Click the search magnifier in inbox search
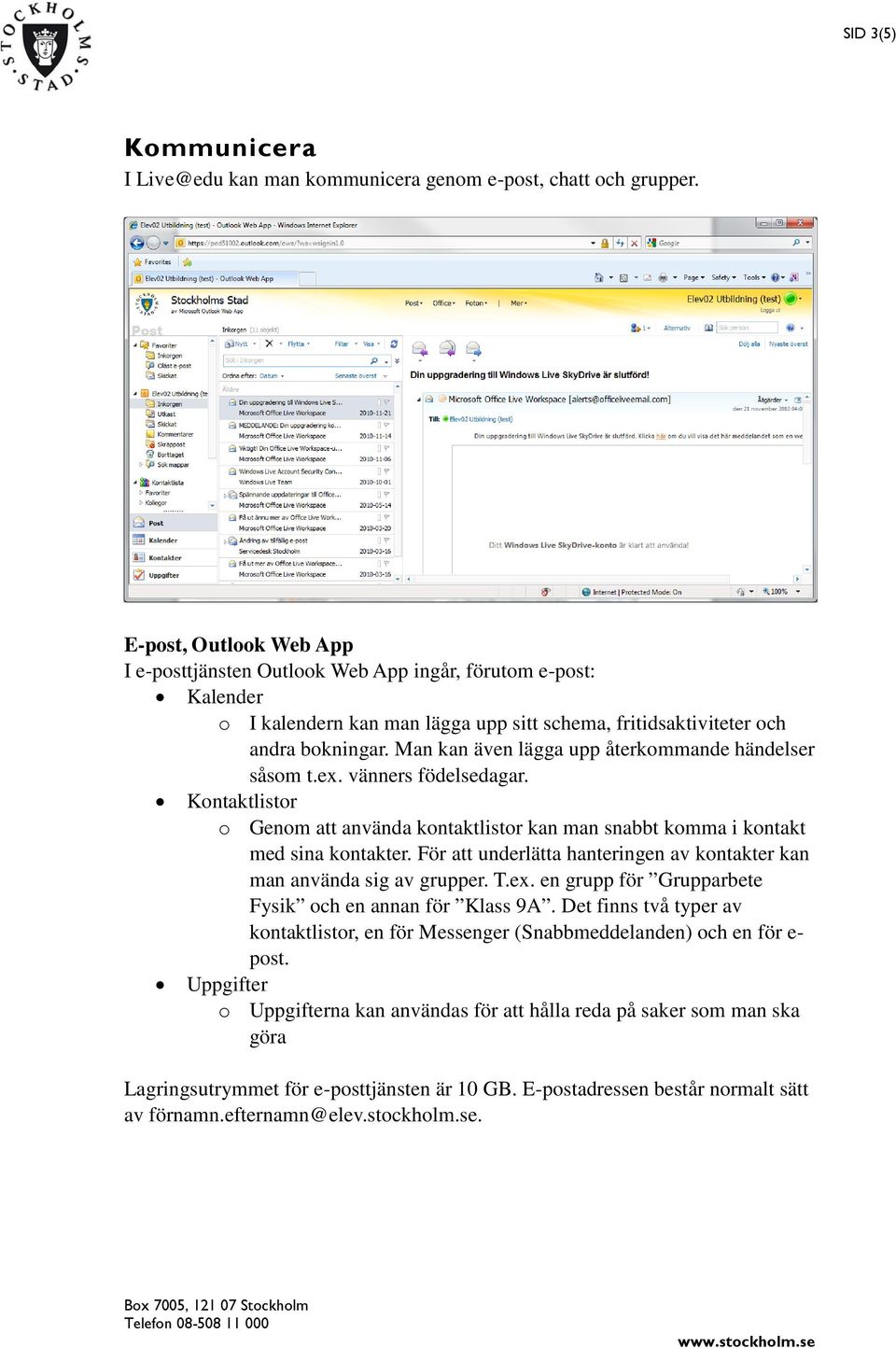The height and width of the screenshot is (1348, 896). pos(374,360)
